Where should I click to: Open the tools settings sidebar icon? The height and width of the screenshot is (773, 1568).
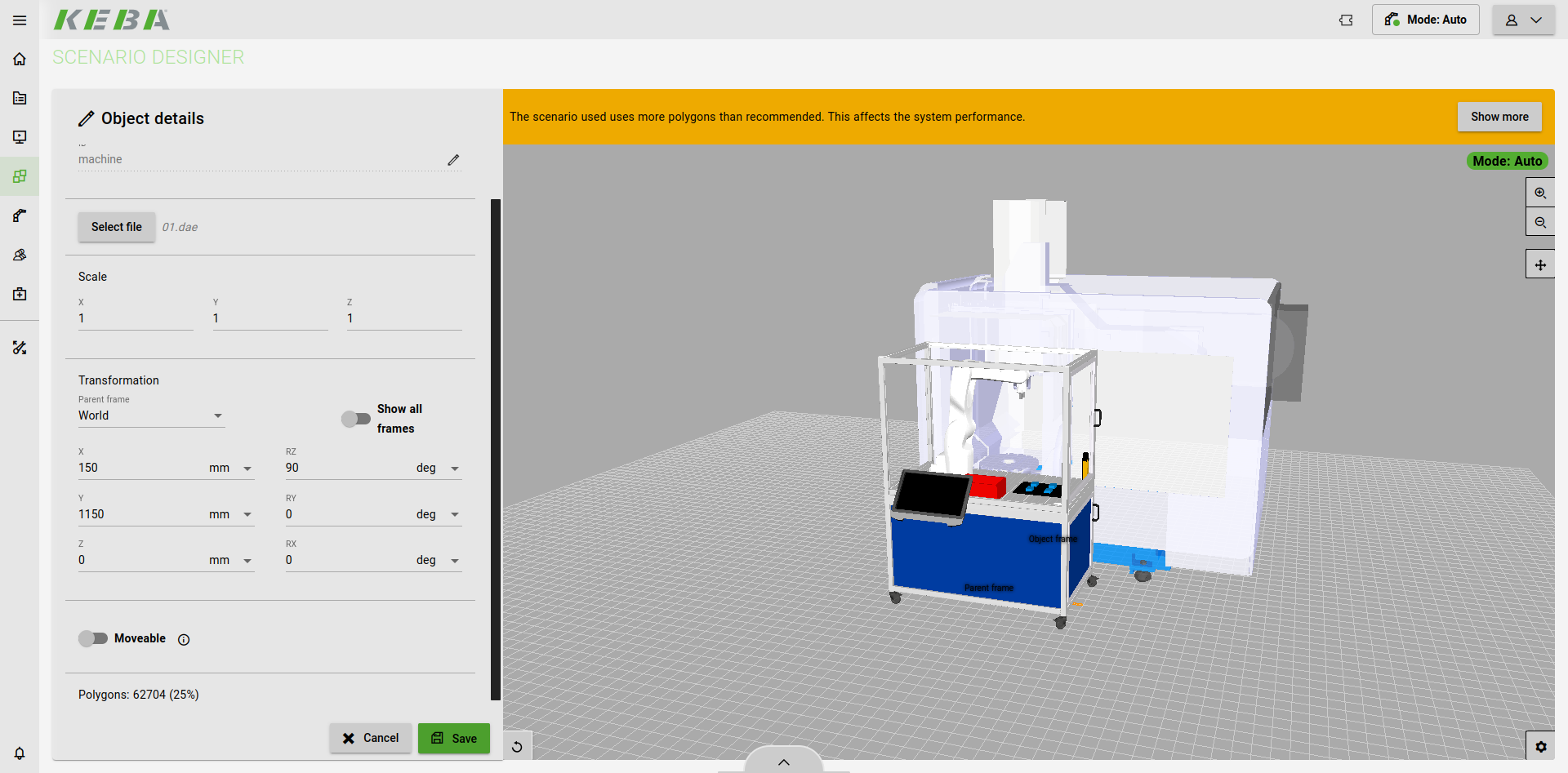pos(20,348)
